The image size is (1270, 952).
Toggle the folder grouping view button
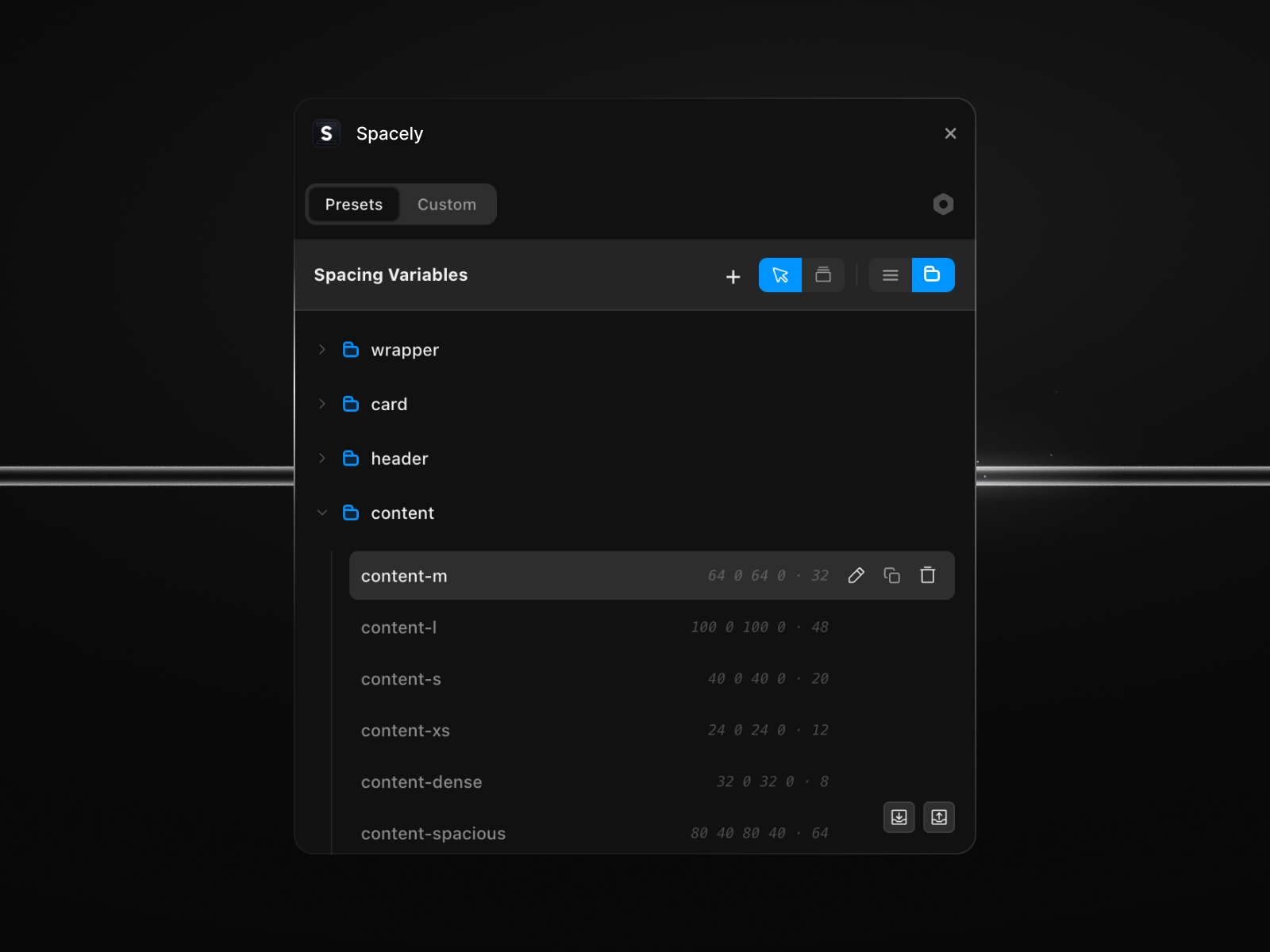[x=933, y=275]
